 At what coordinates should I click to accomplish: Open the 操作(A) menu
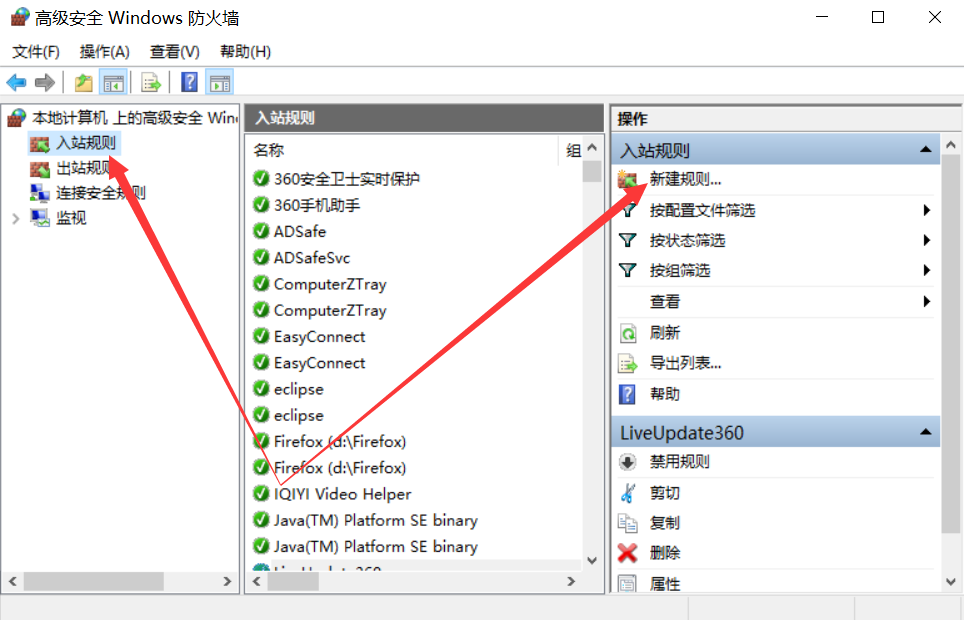(105, 52)
